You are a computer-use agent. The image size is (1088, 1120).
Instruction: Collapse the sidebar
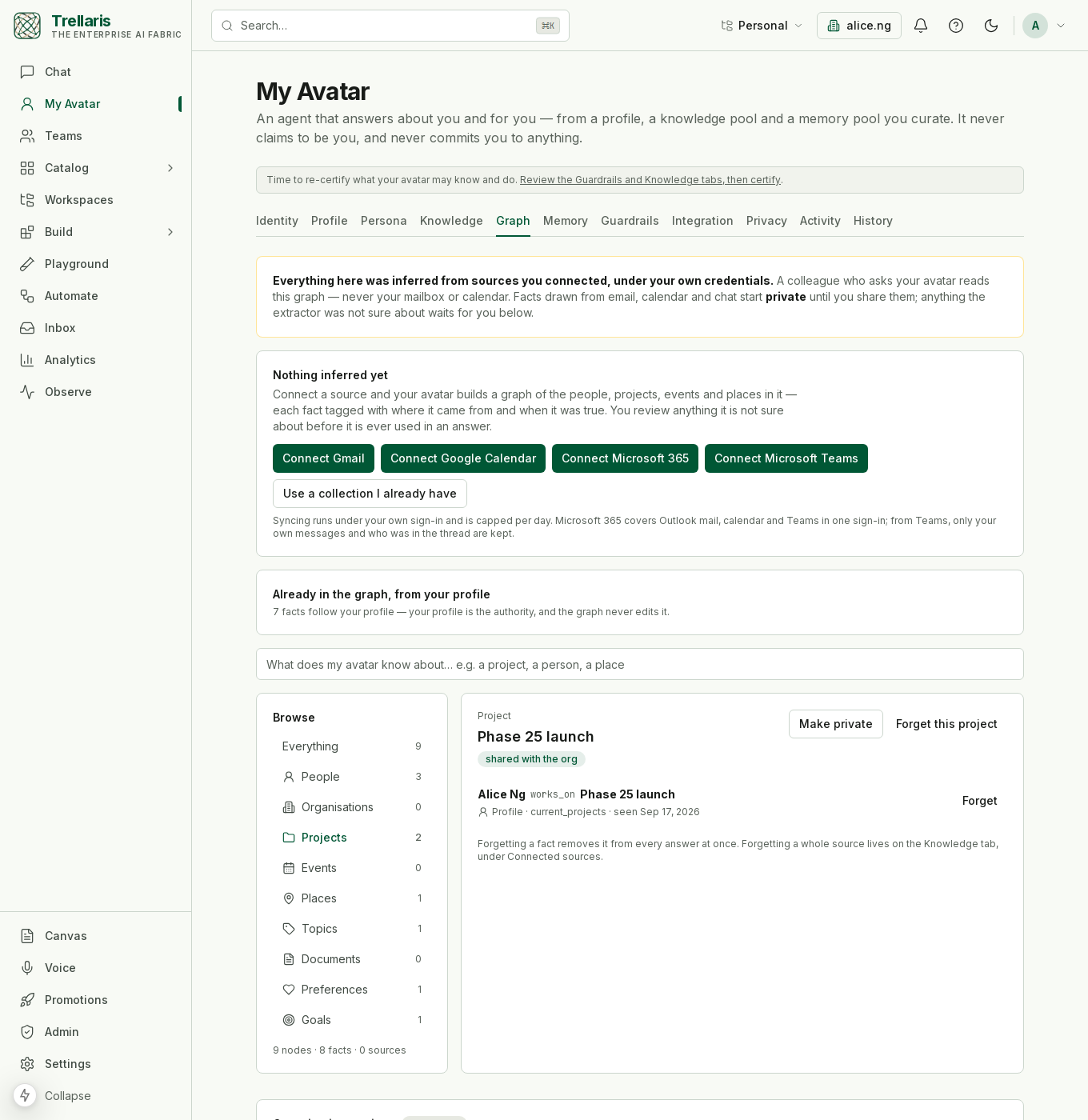tap(67, 1096)
